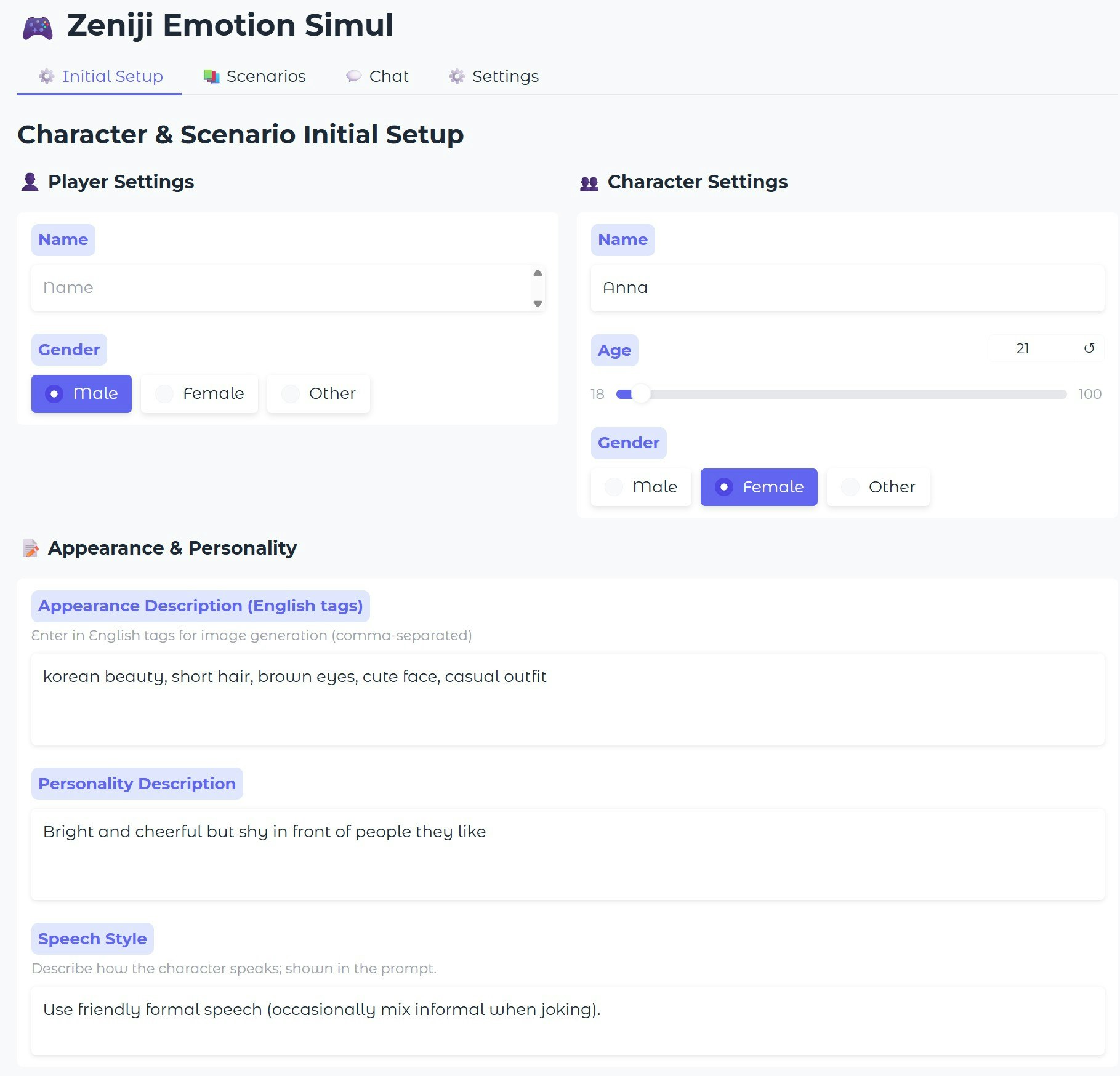Go to the Settings tab
The height and width of the screenshot is (1076, 1120).
pyautogui.click(x=493, y=76)
